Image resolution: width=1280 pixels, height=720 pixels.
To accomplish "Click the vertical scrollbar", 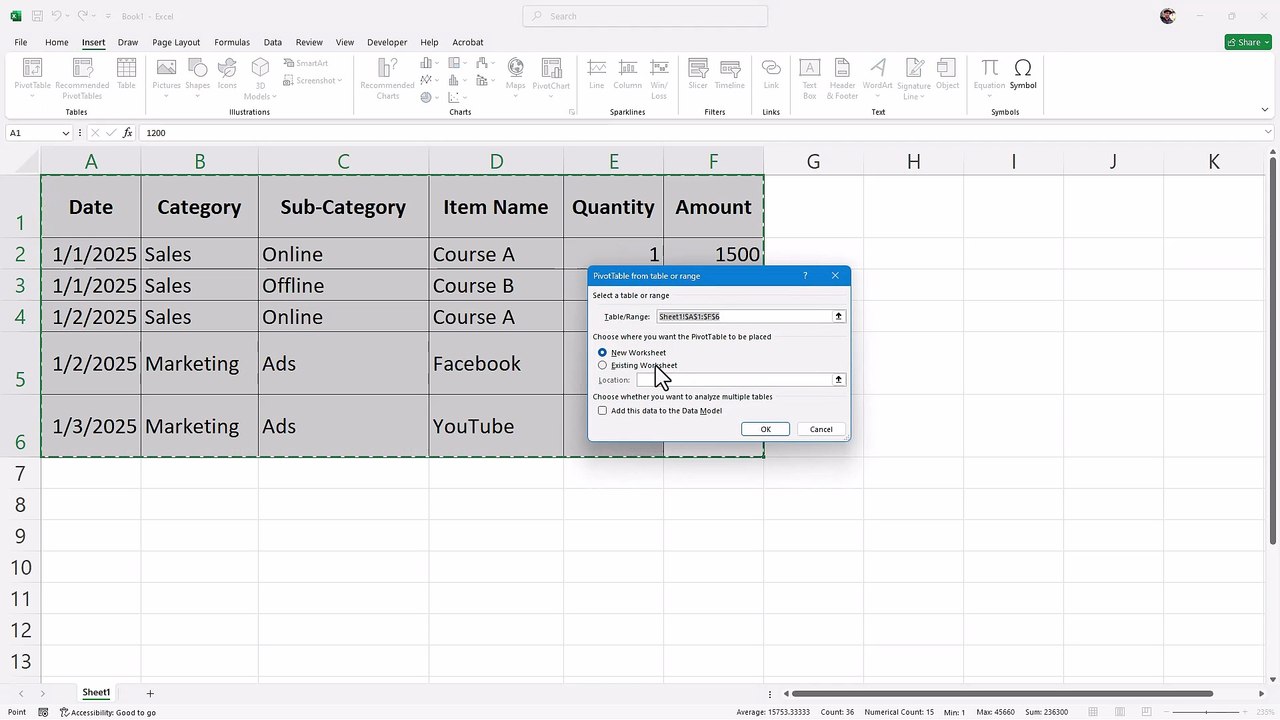I will (x=1272, y=350).
